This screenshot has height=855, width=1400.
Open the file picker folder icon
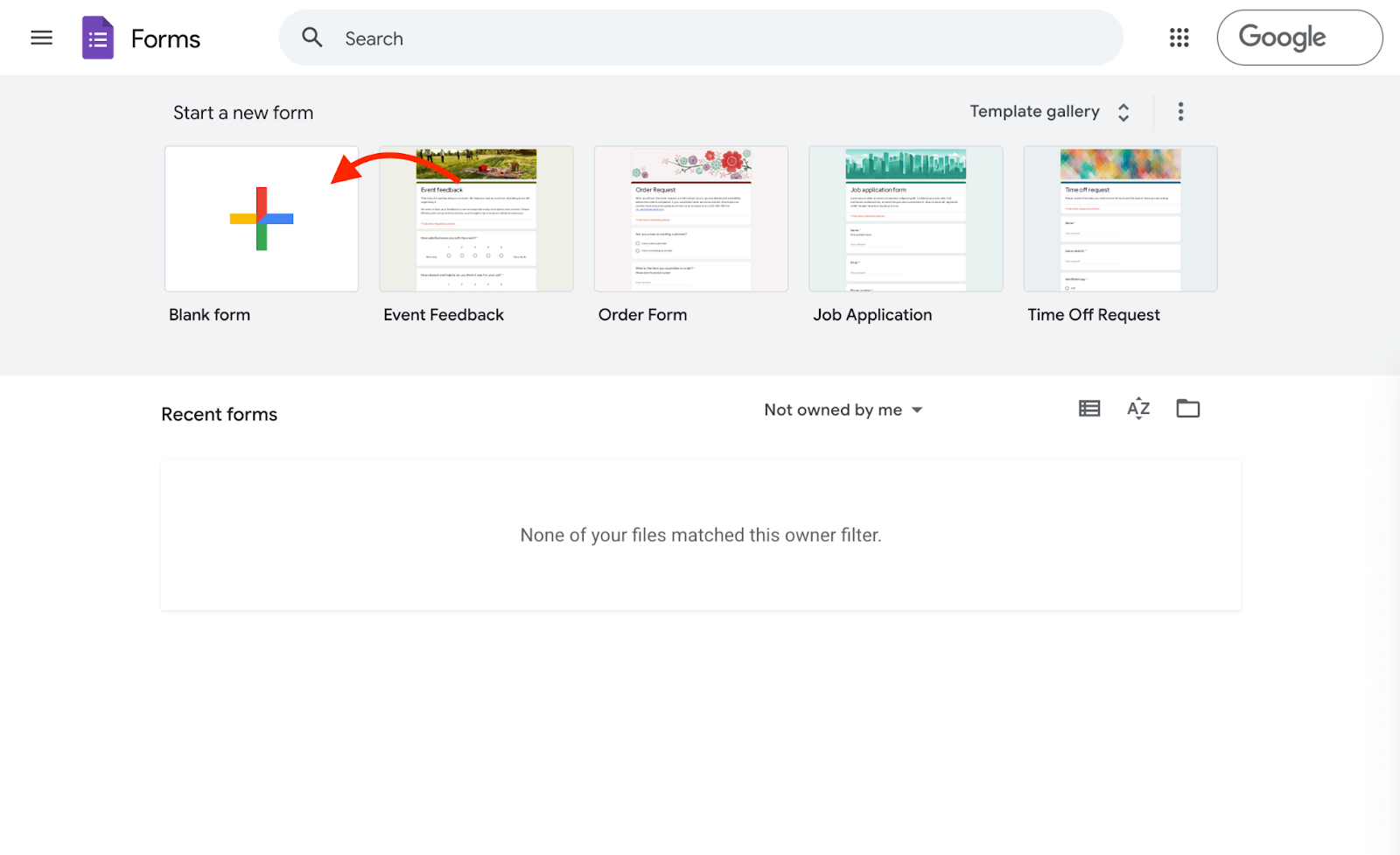tap(1187, 409)
